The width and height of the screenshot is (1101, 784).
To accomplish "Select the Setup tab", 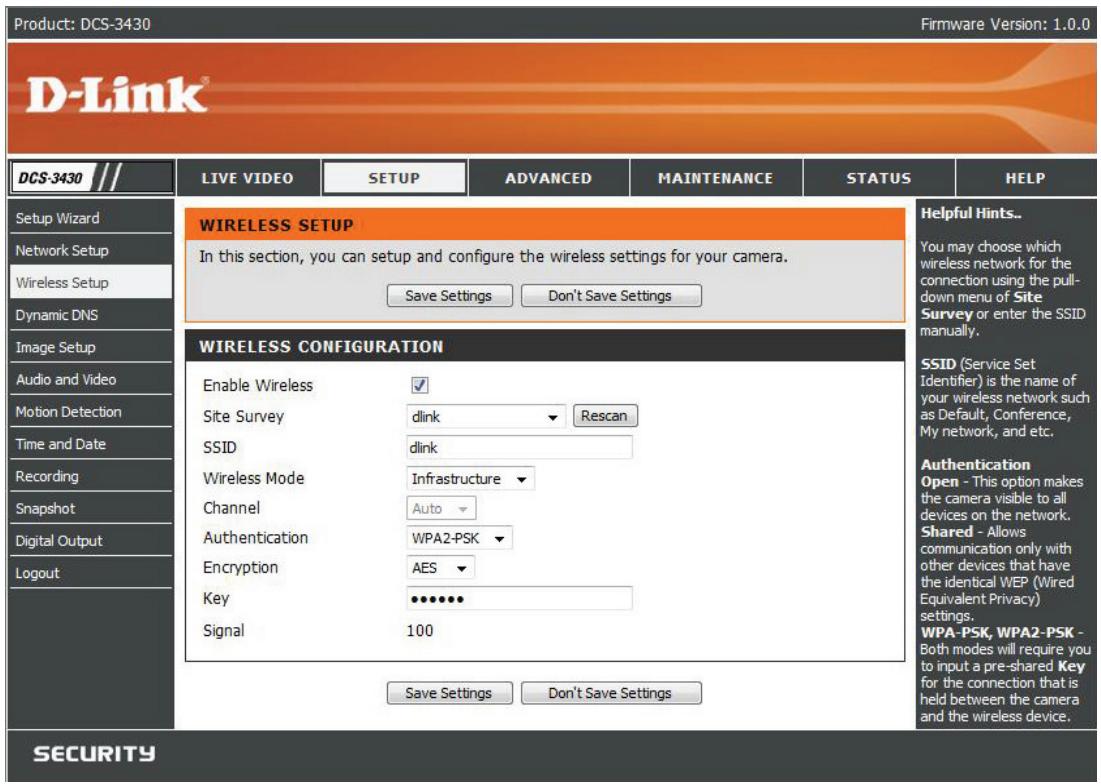I will [395, 178].
